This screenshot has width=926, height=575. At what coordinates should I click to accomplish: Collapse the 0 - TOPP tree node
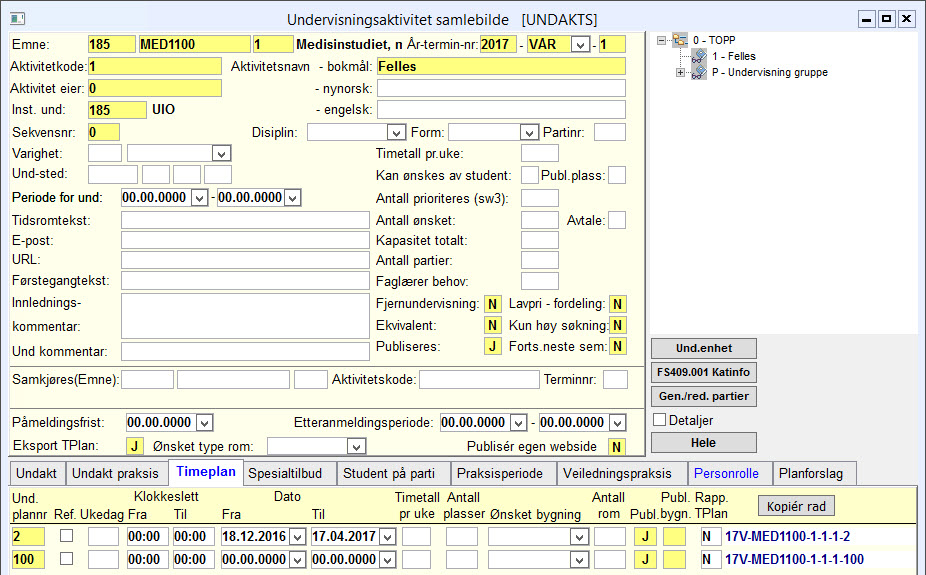661,41
